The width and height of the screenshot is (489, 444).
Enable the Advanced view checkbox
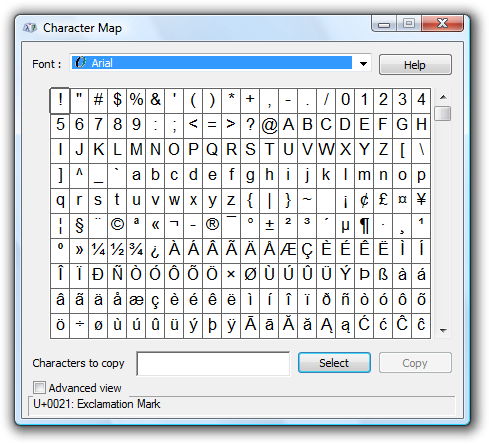(x=39, y=388)
